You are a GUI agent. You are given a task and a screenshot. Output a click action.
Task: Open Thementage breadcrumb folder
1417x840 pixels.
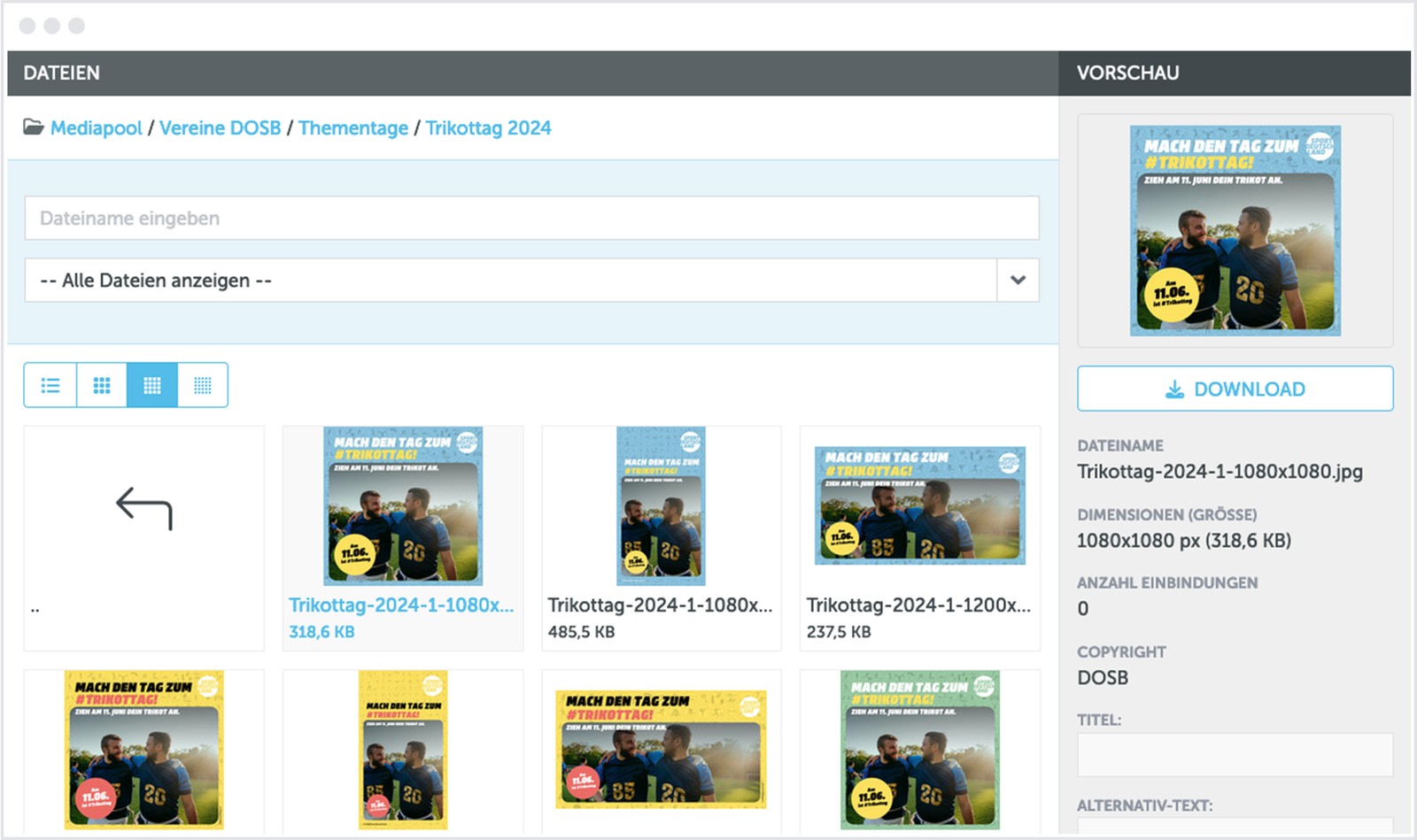(x=353, y=128)
